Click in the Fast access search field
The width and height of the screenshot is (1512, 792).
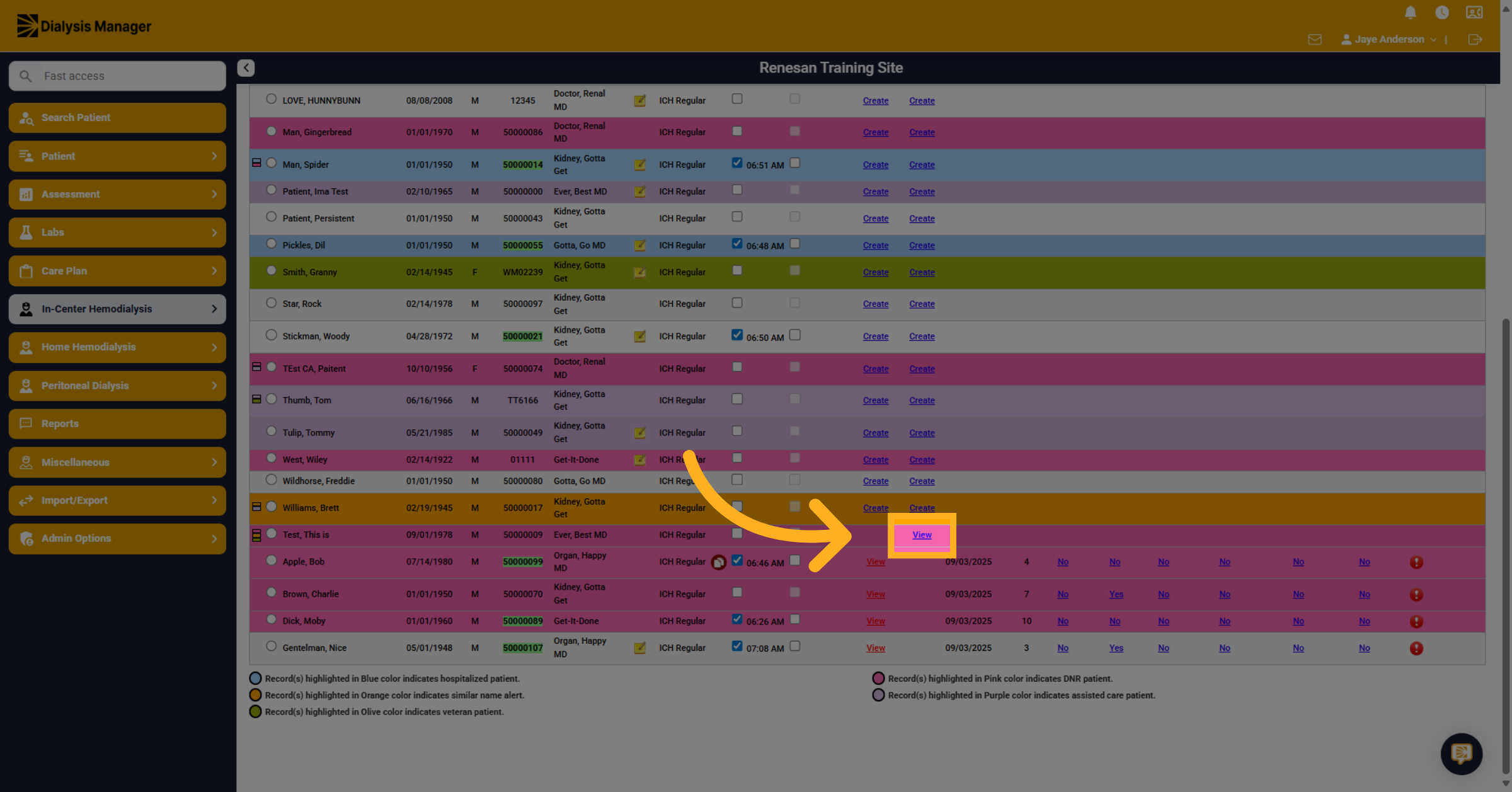[117, 76]
